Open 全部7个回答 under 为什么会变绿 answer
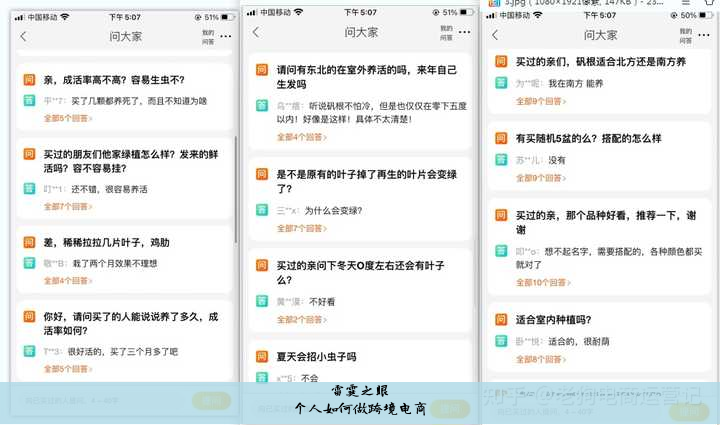The height and width of the screenshot is (425, 720). click(x=299, y=229)
